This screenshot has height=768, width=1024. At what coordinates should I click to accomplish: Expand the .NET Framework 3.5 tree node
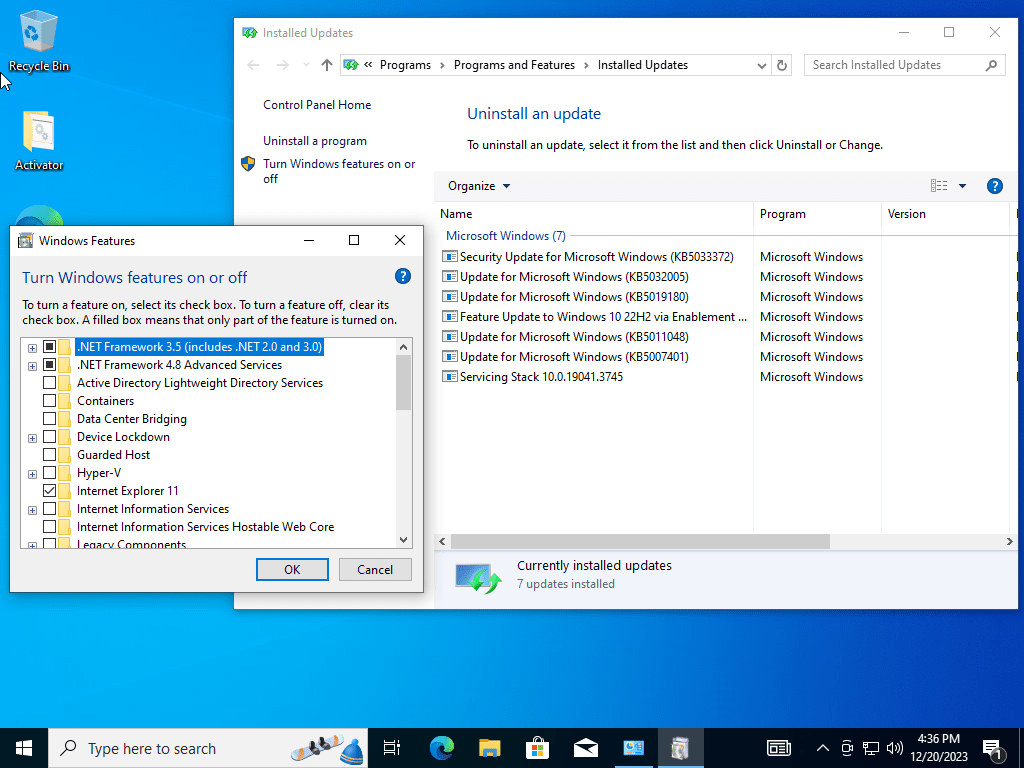[32, 348]
